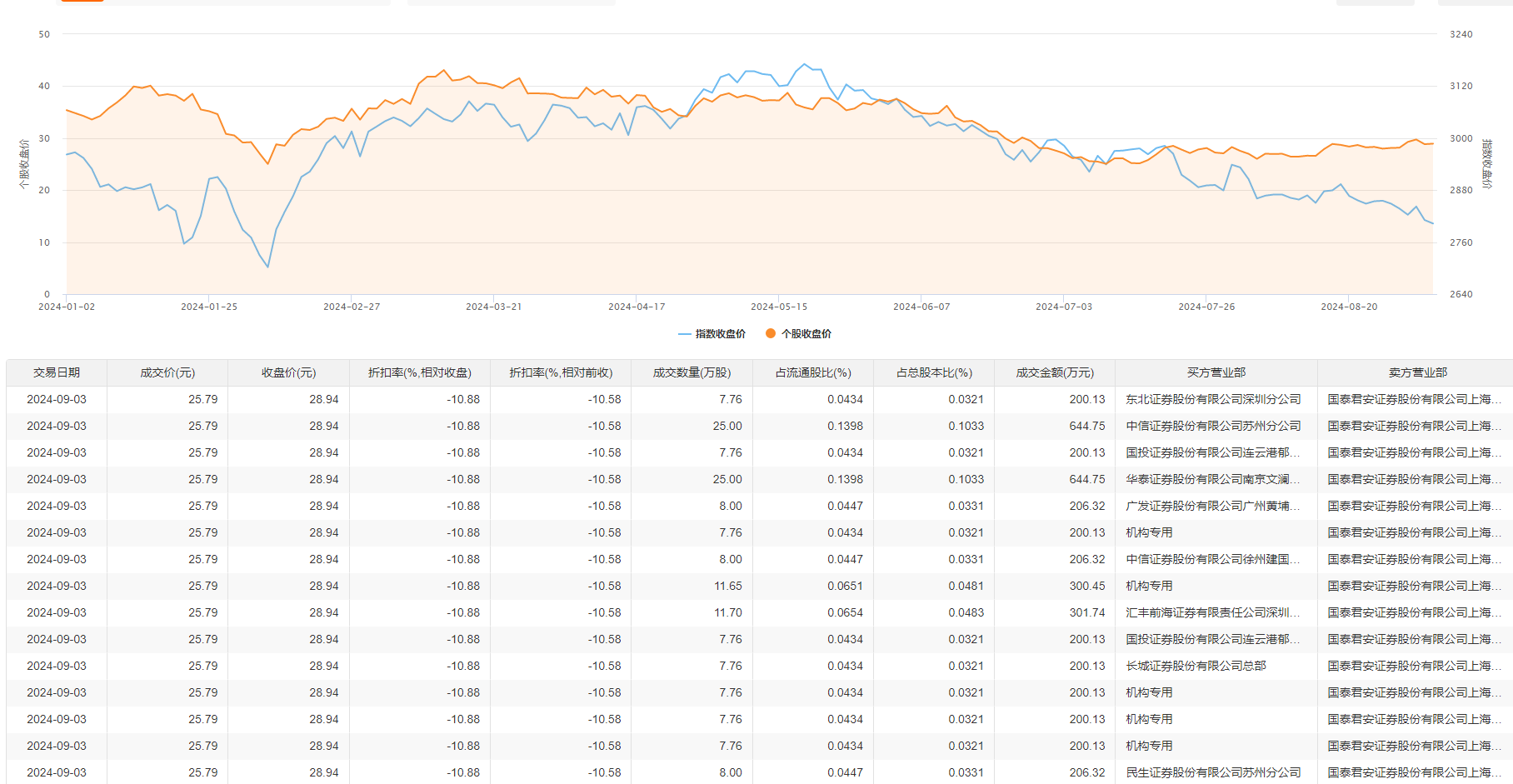The width and height of the screenshot is (1513, 784).
Task: Click the 交易日期 column header
Action: (57, 372)
